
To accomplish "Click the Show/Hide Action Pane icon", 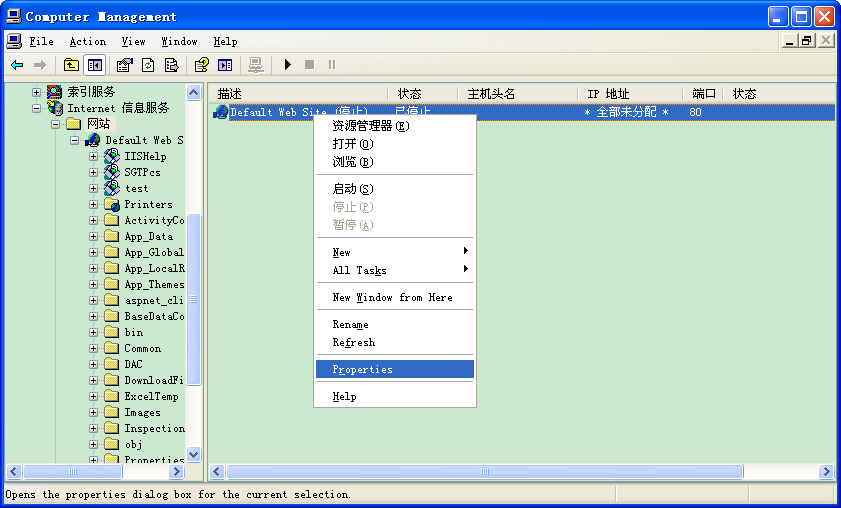I will point(225,65).
